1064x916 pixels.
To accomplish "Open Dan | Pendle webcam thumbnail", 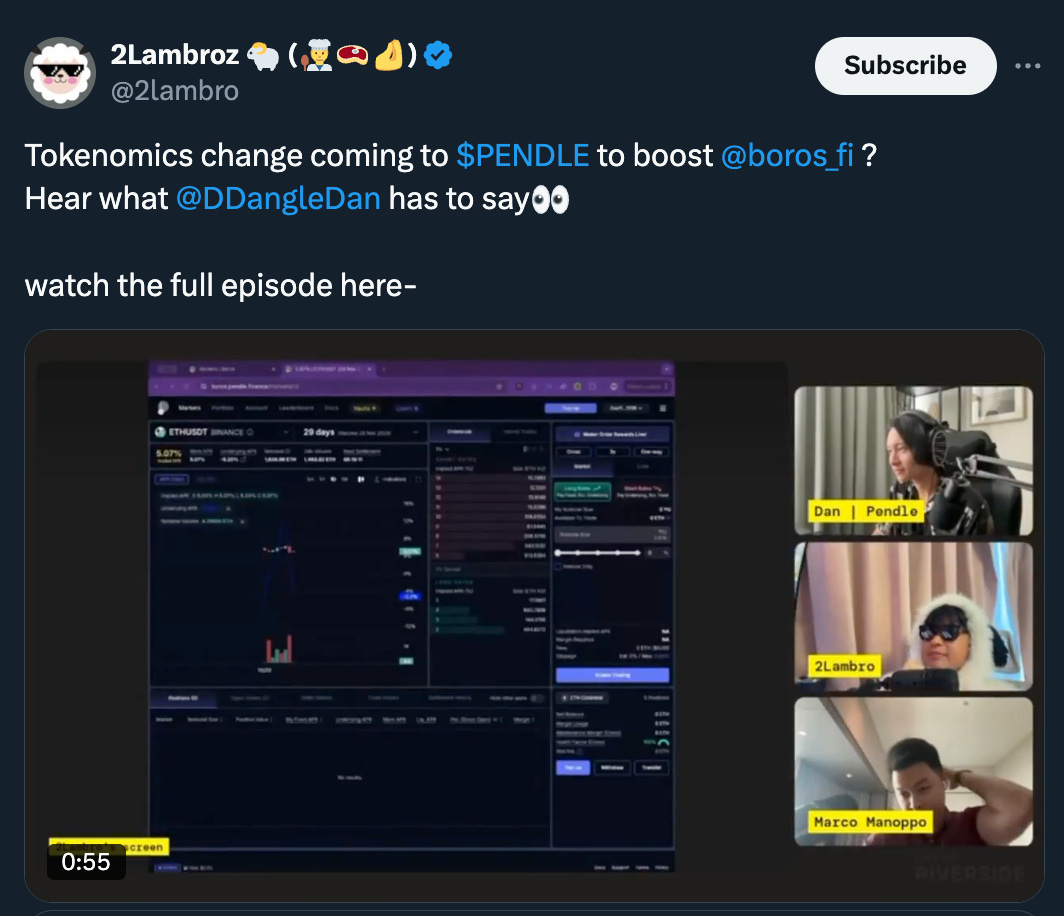I will tap(913, 461).
